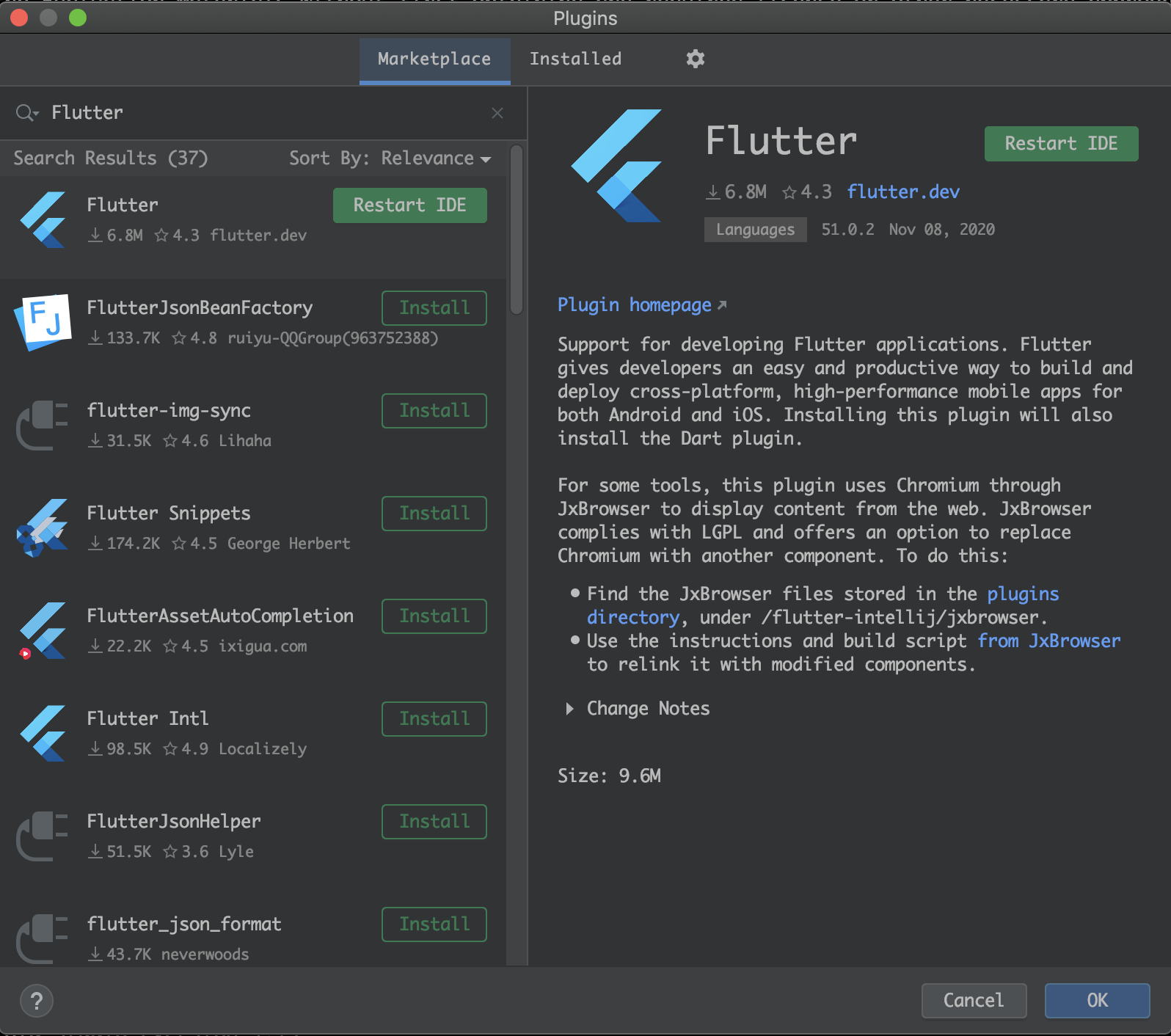The image size is (1171, 1036).
Task: Select the FlutterJsonBeanFactory title
Action: [200, 308]
